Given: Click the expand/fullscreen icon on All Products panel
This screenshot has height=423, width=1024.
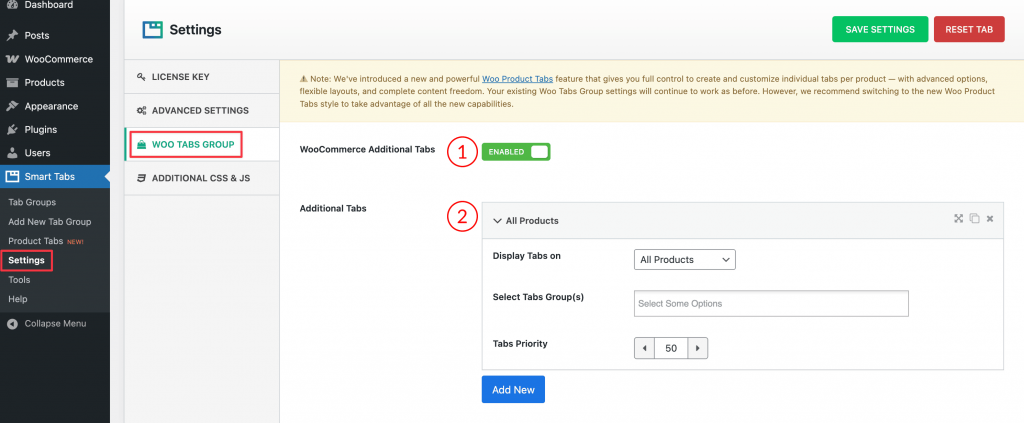Looking at the screenshot, I should (958, 219).
